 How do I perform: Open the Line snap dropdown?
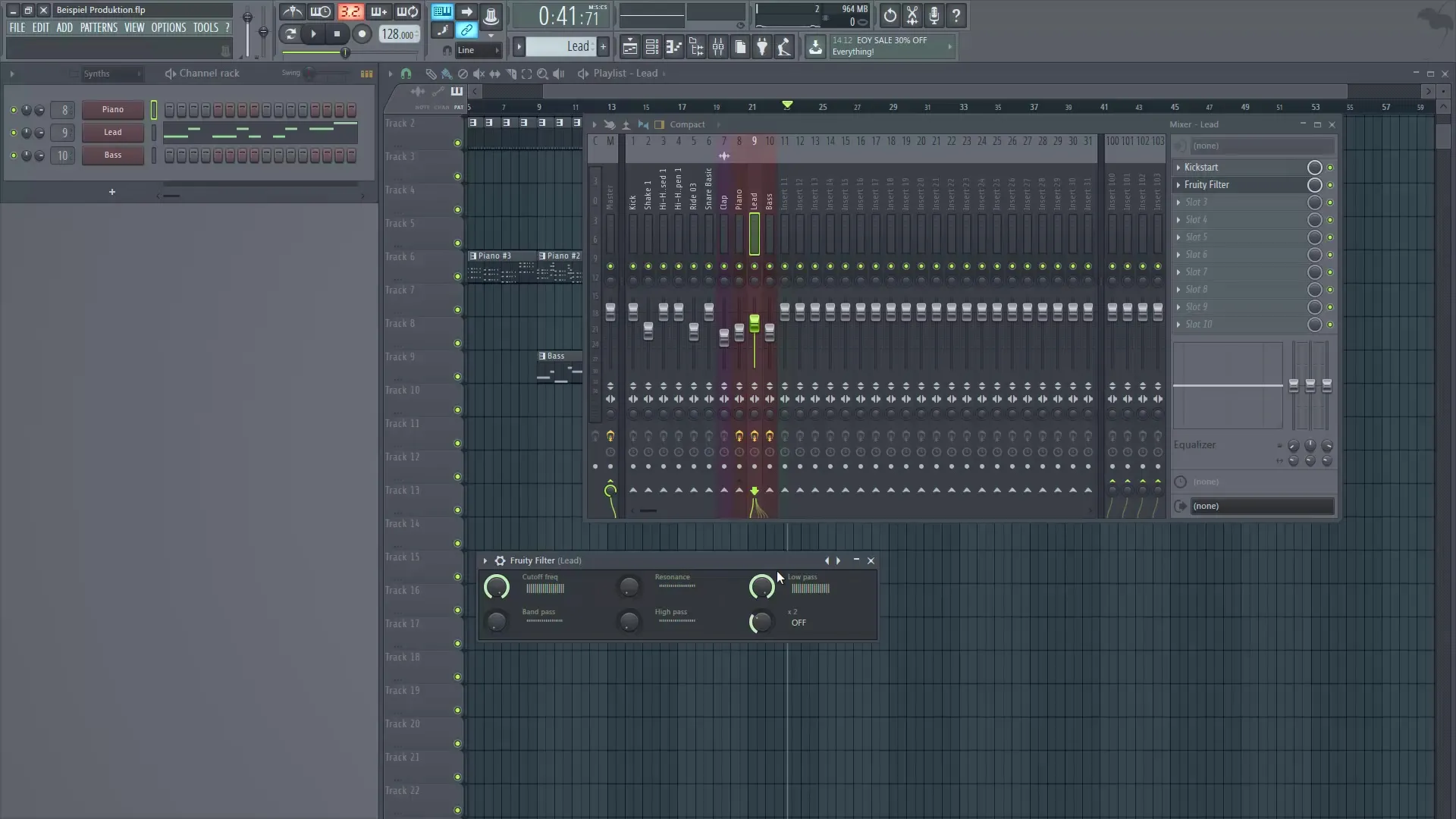pos(479,50)
